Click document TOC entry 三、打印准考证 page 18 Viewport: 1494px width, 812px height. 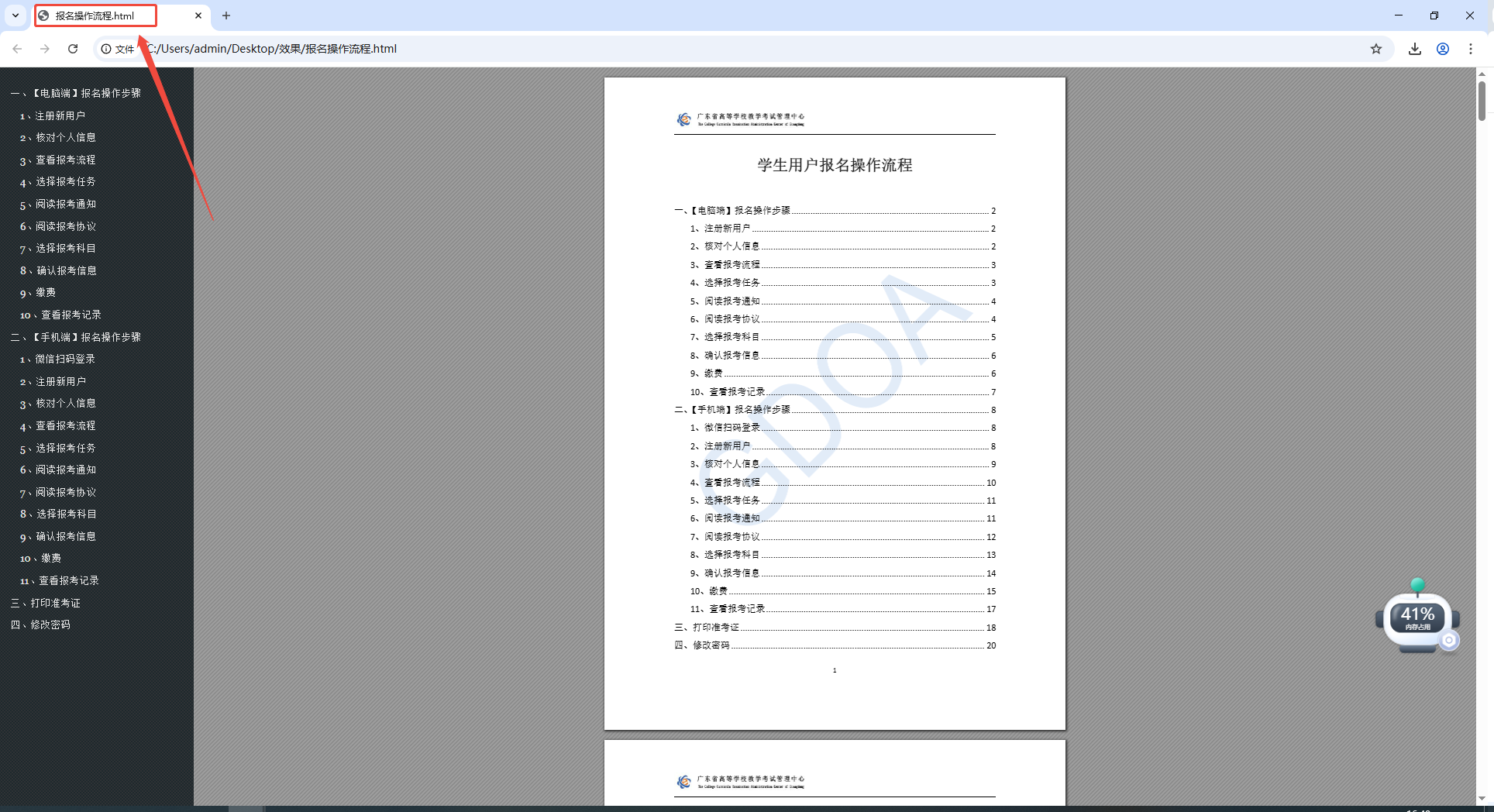click(835, 628)
